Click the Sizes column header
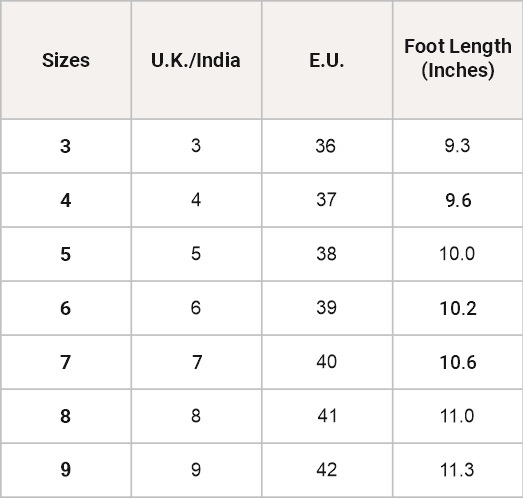This screenshot has height=499, width=523. (x=66, y=60)
